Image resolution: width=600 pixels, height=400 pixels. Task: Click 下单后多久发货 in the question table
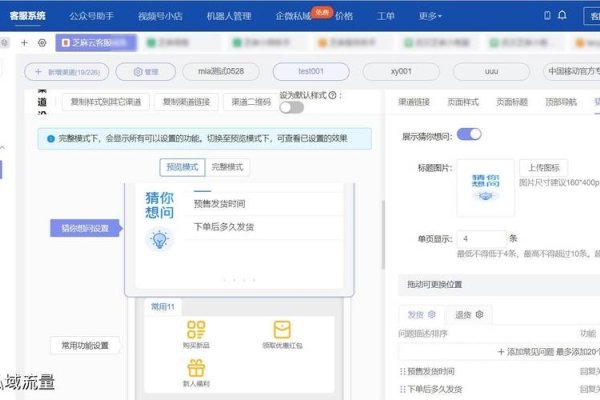435,389
